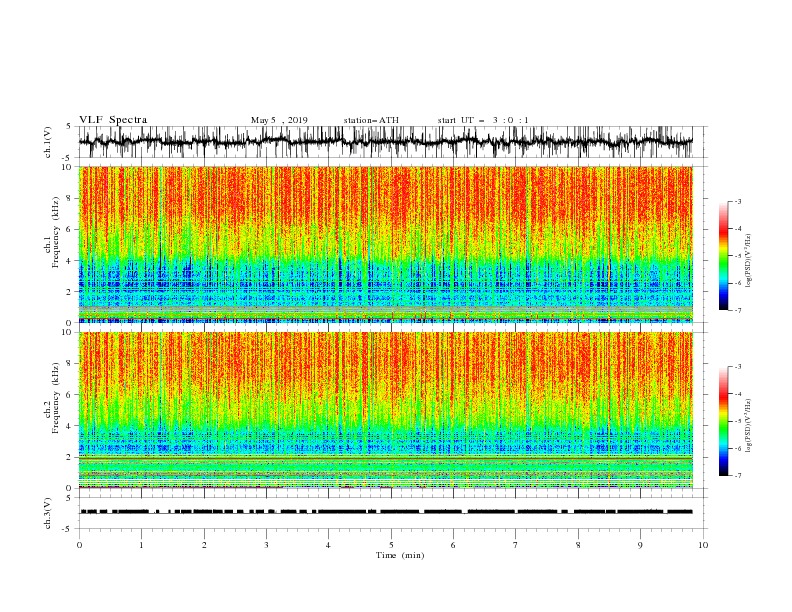The width and height of the screenshot is (792, 612).
Task: Click time axis tick label "6"
Action: pyautogui.click(x=454, y=545)
